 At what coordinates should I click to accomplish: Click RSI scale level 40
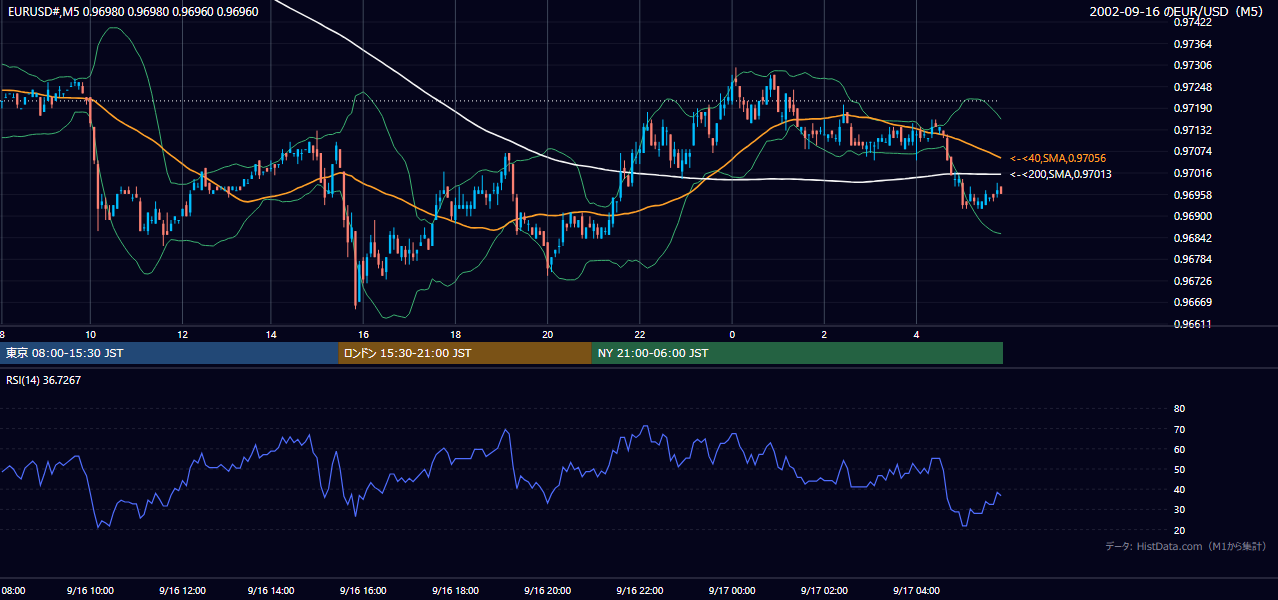(1179, 489)
